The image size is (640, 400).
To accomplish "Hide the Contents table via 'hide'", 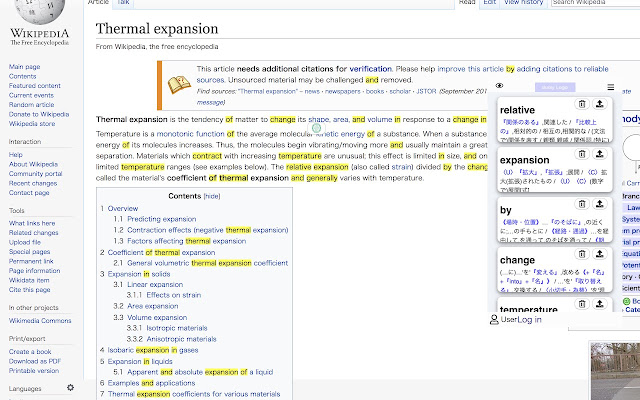I will (x=212, y=196).
